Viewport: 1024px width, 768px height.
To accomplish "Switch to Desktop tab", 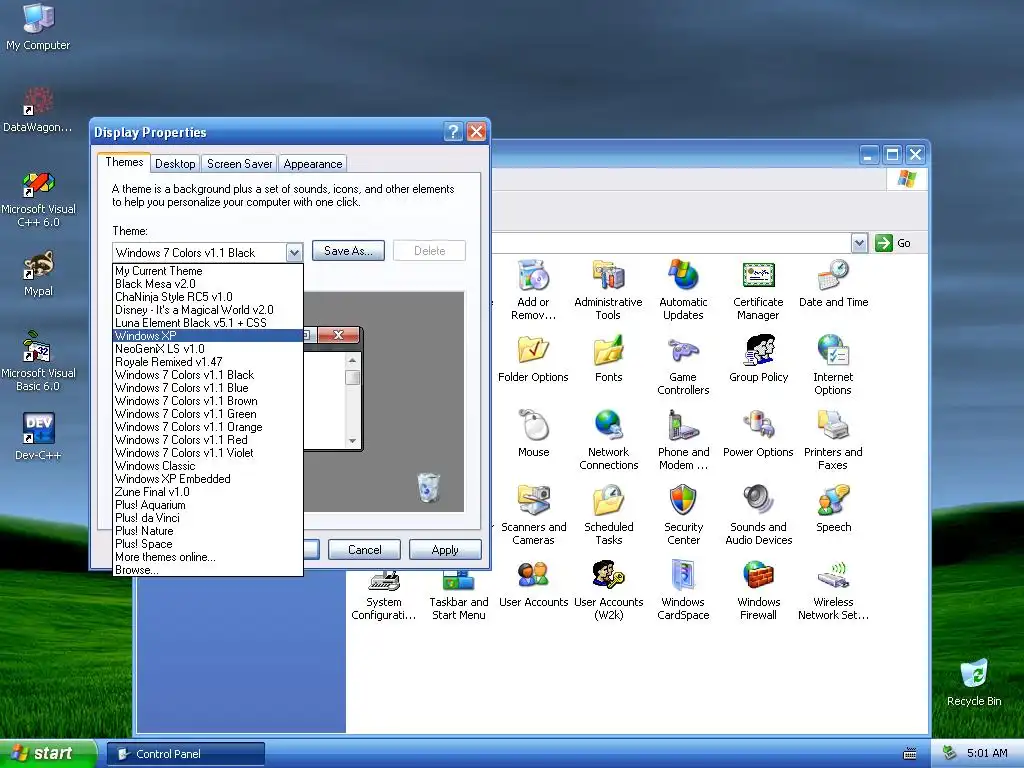I will (x=175, y=164).
